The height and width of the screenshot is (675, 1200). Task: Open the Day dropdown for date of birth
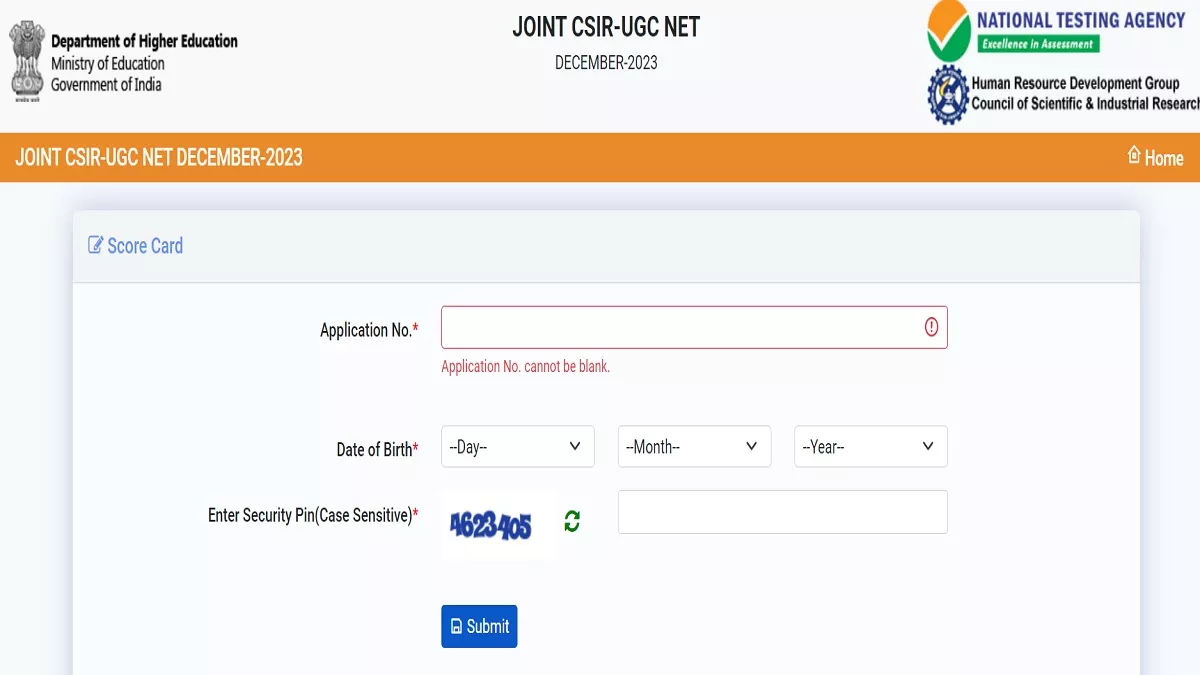517,447
